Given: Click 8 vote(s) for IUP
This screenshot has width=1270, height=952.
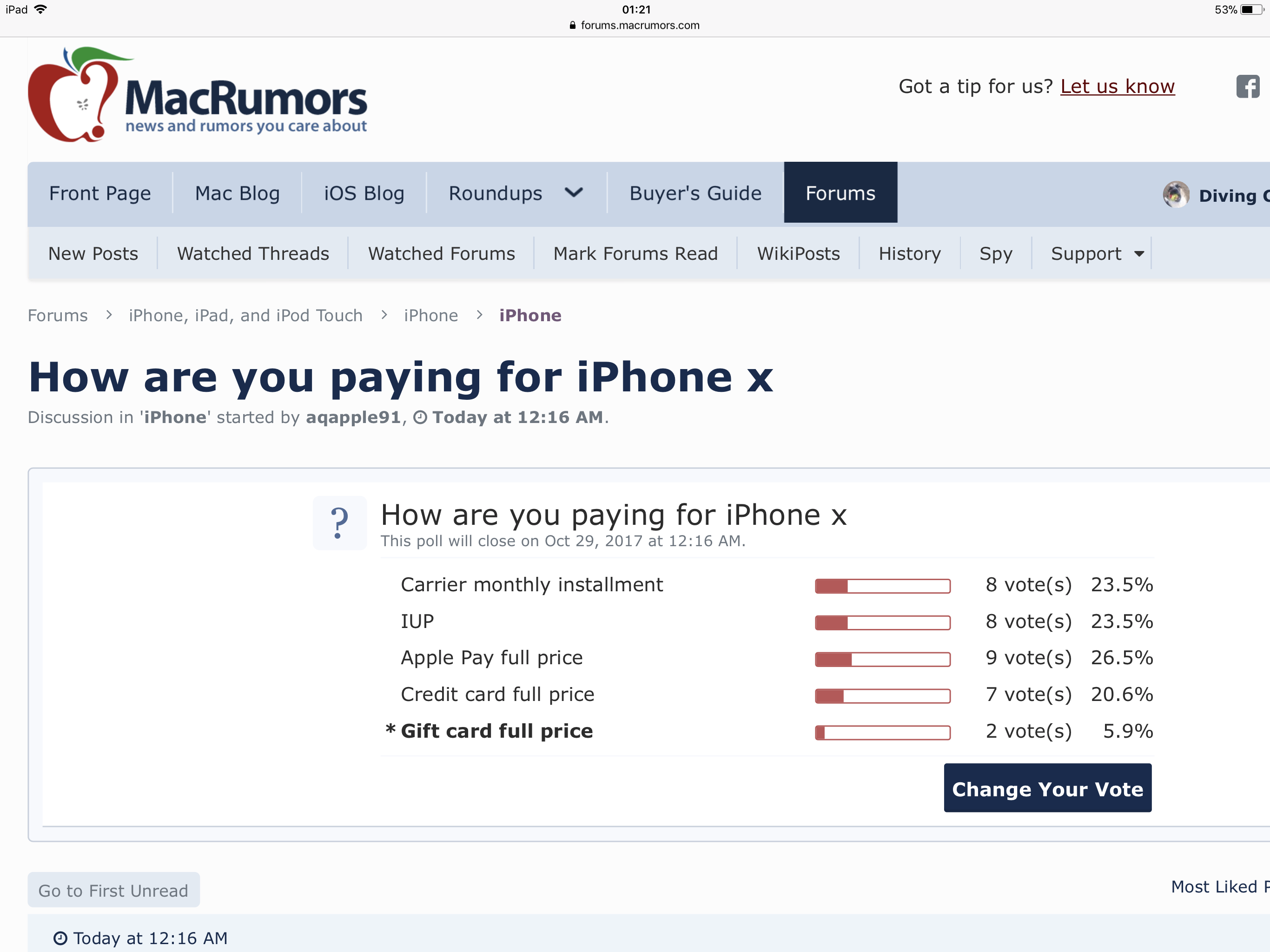Looking at the screenshot, I should 1029,622.
